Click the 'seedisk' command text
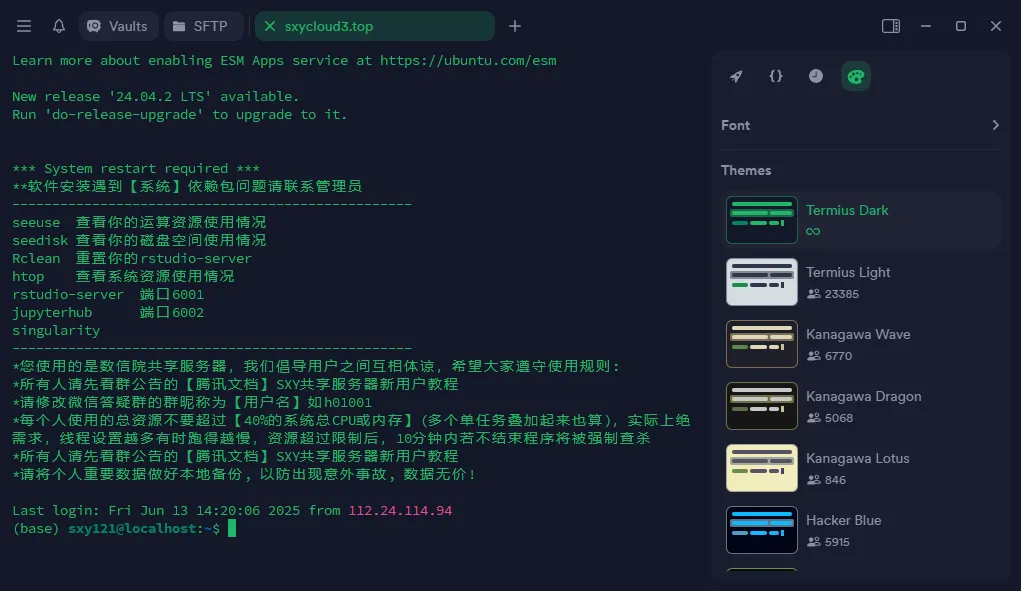The width and height of the screenshot is (1021, 591). point(40,240)
